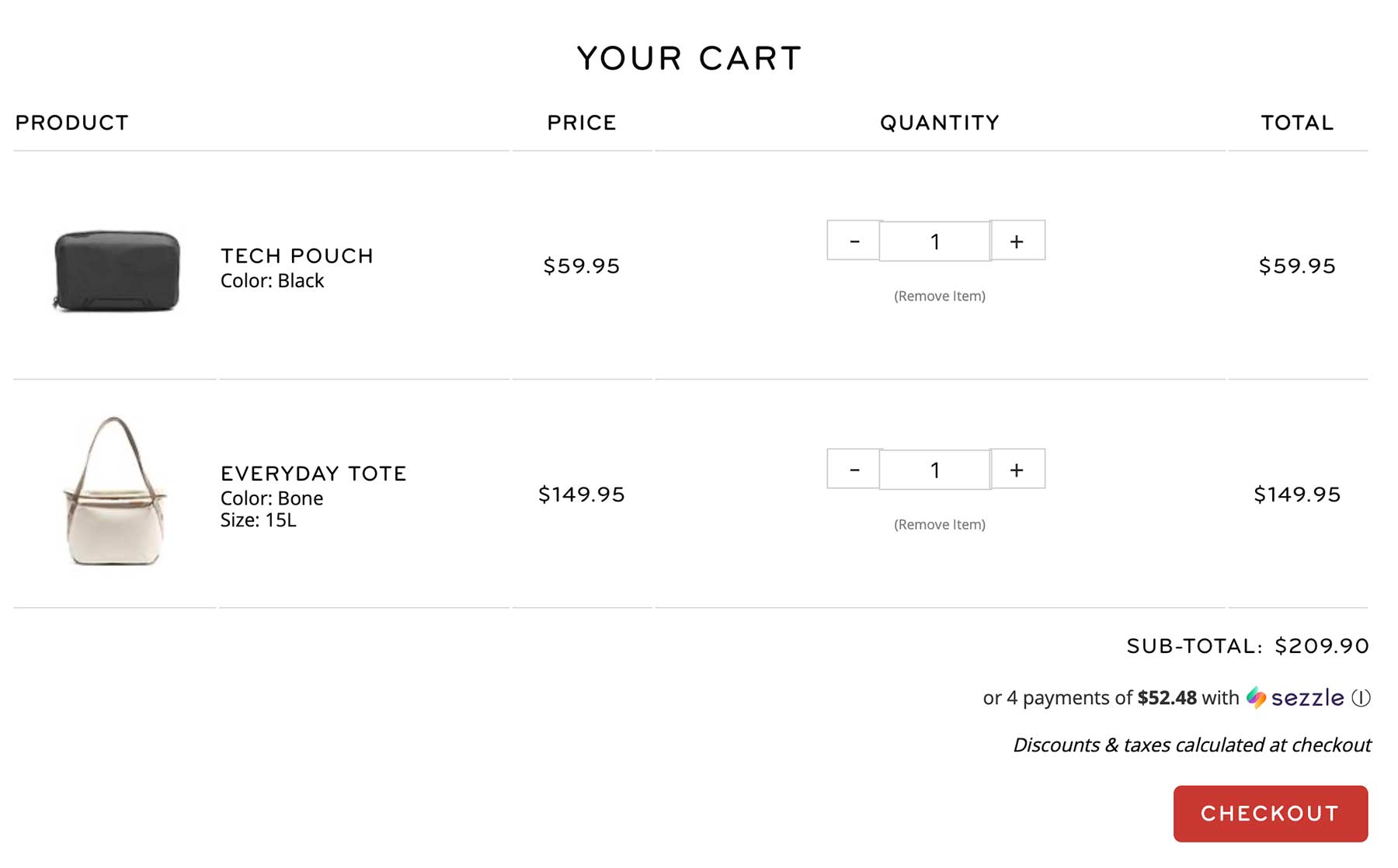Decrease Everyday Tote quantity with minus button
Screen dimensions: 1398x868
tap(854, 469)
